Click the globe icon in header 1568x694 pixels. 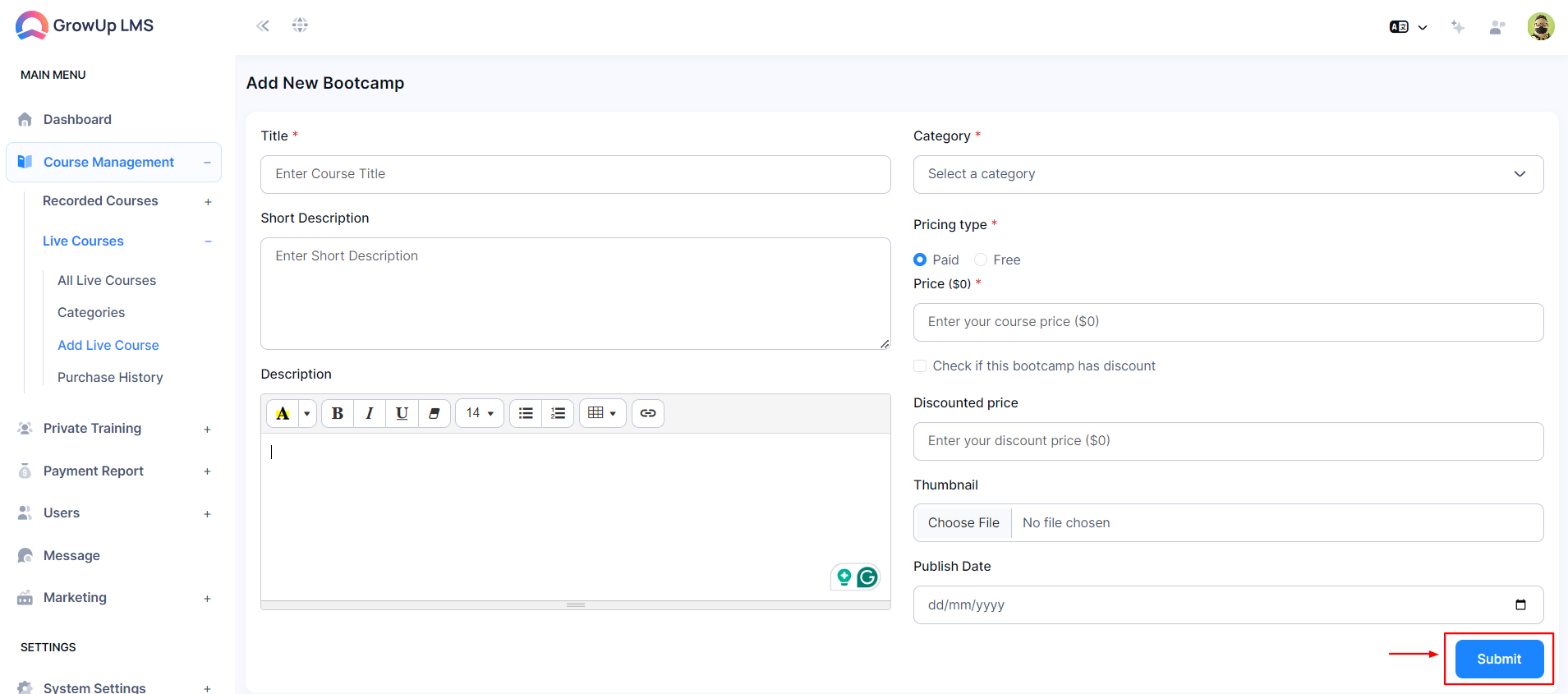[x=300, y=25]
